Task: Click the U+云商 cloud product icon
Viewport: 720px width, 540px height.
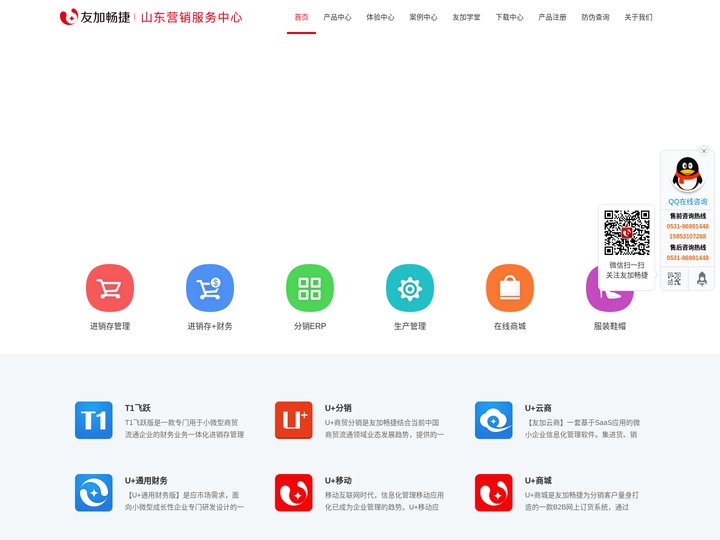Action: (494, 420)
